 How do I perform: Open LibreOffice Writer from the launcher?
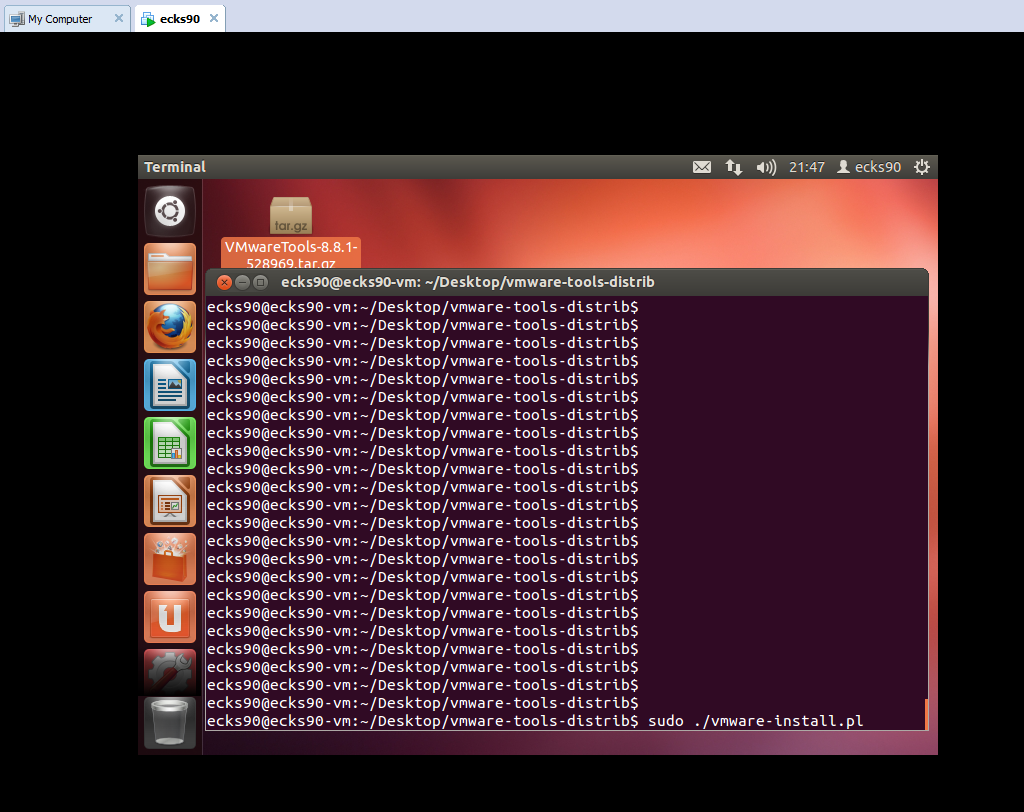pyautogui.click(x=170, y=385)
